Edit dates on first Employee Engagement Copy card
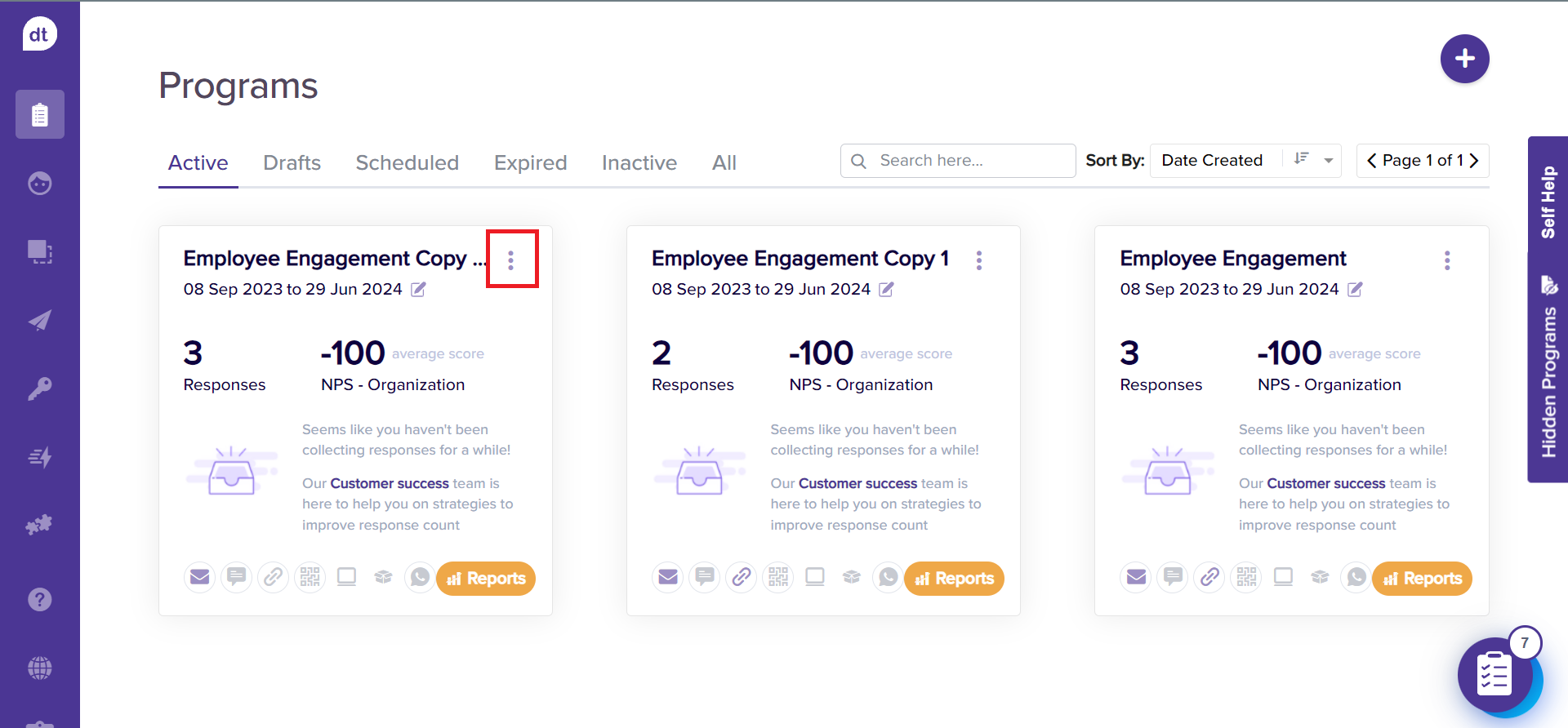The width and height of the screenshot is (1568, 728). [418, 289]
